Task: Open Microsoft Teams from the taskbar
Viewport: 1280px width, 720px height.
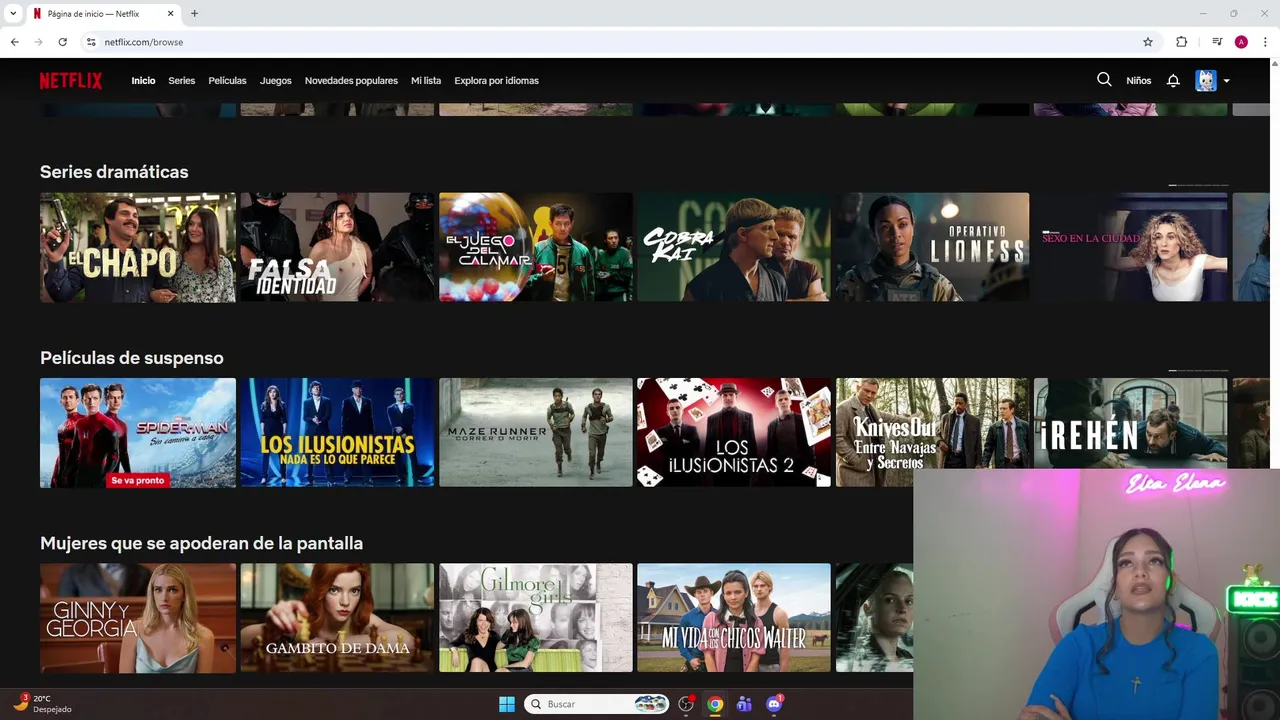Action: pos(744,704)
